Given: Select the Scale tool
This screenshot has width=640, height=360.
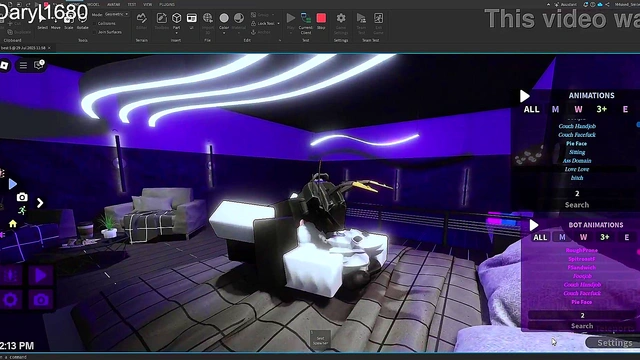Looking at the screenshot, I should [x=69, y=23].
